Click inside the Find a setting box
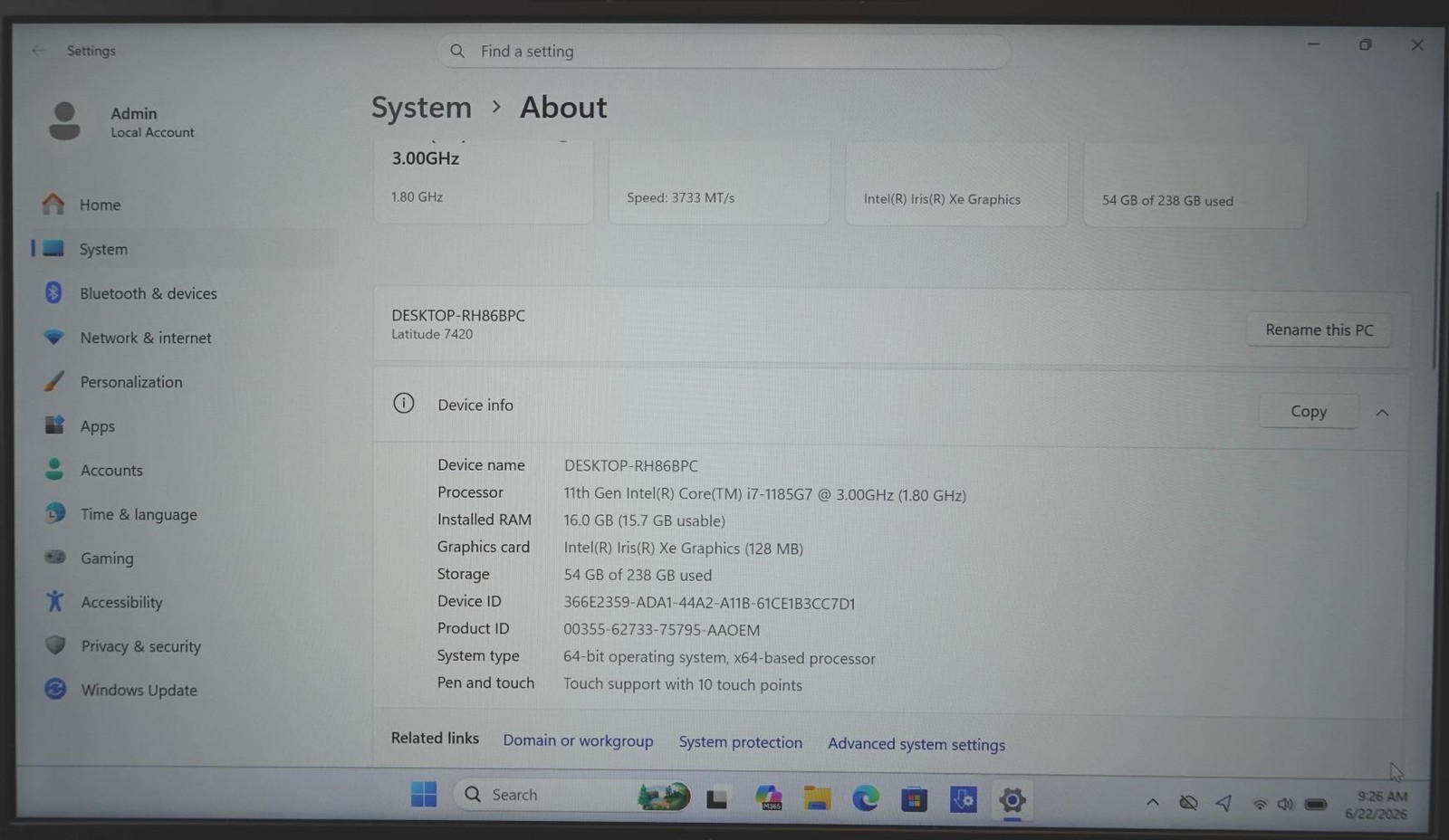 [723, 52]
